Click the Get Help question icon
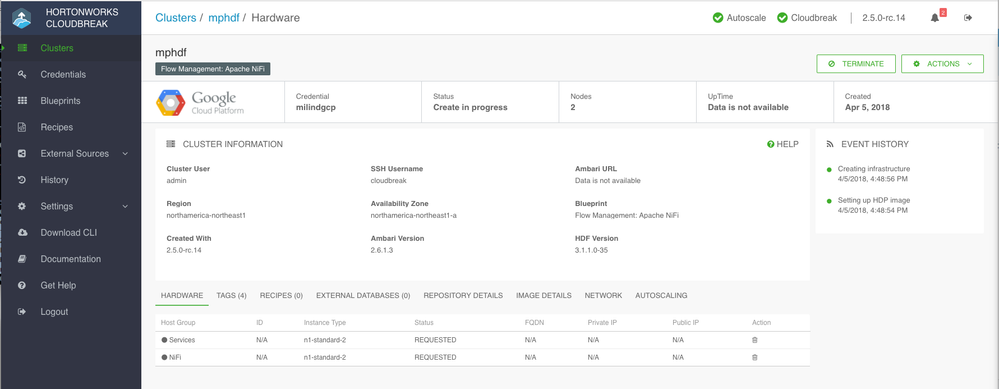The image size is (999, 389). pos(22,286)
